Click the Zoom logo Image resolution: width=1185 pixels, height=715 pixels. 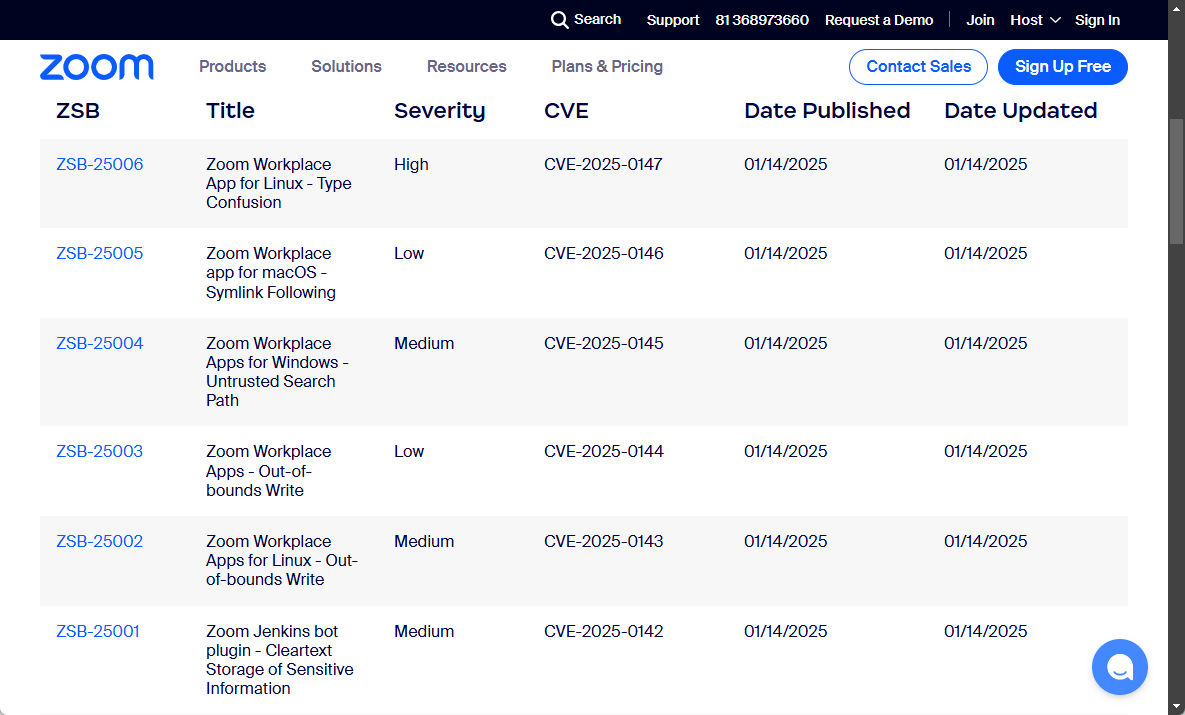point(97,67)
